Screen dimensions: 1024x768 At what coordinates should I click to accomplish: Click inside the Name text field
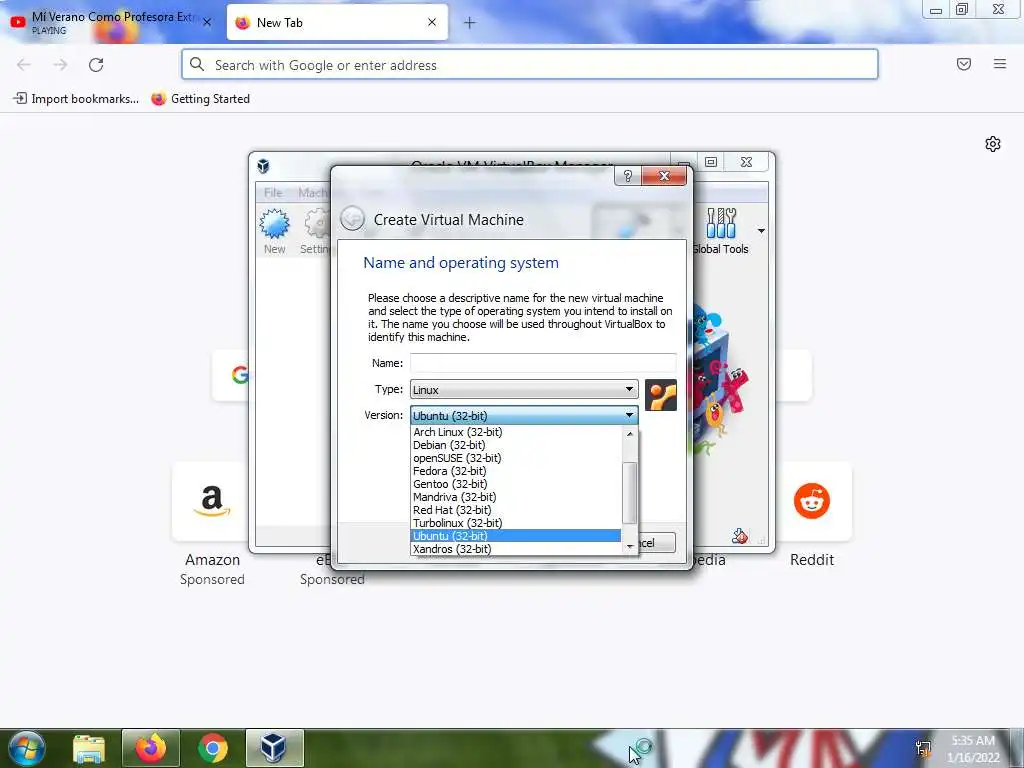(543, 363)
